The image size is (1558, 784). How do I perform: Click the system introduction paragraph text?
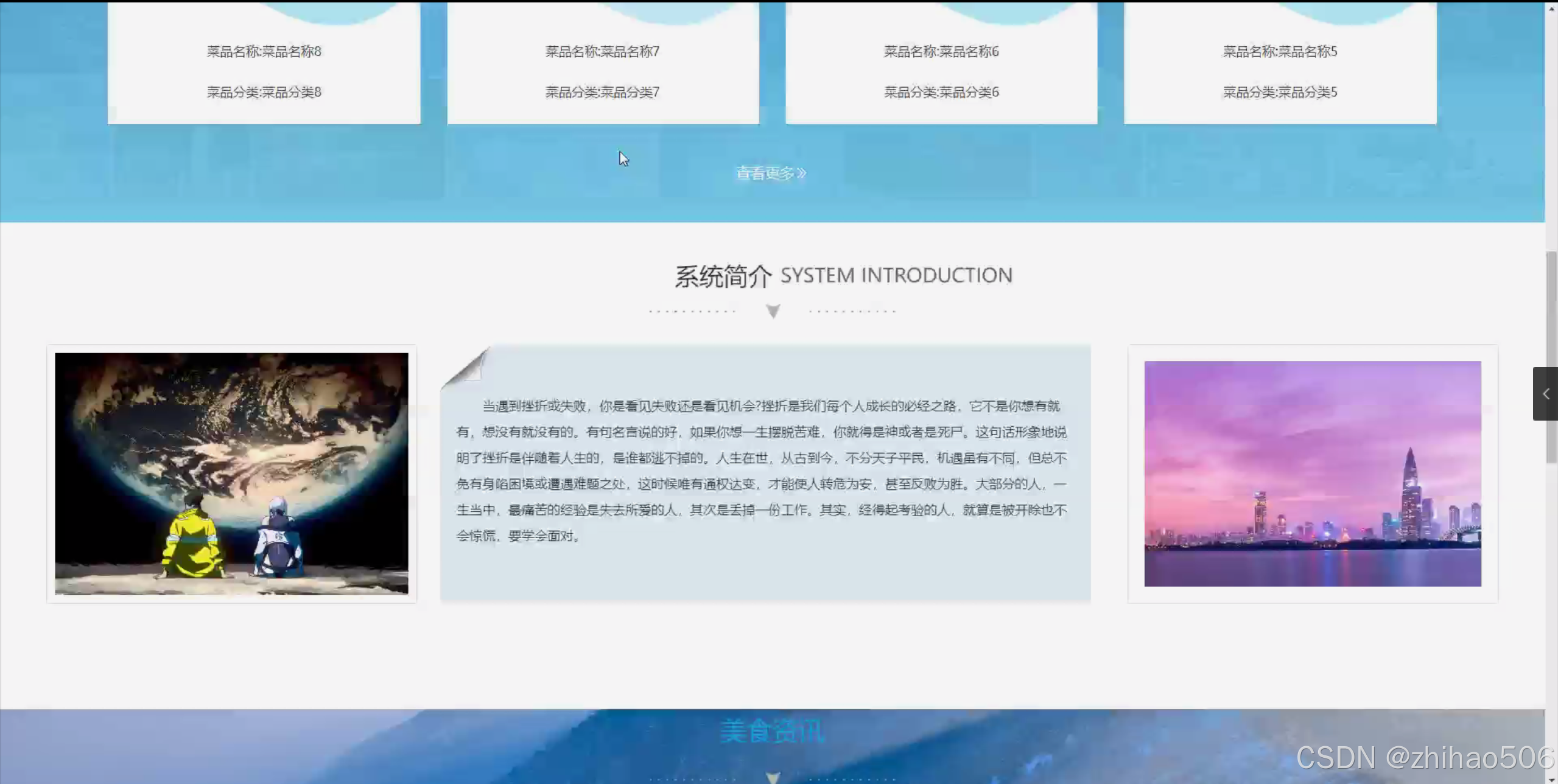(761, 471)
